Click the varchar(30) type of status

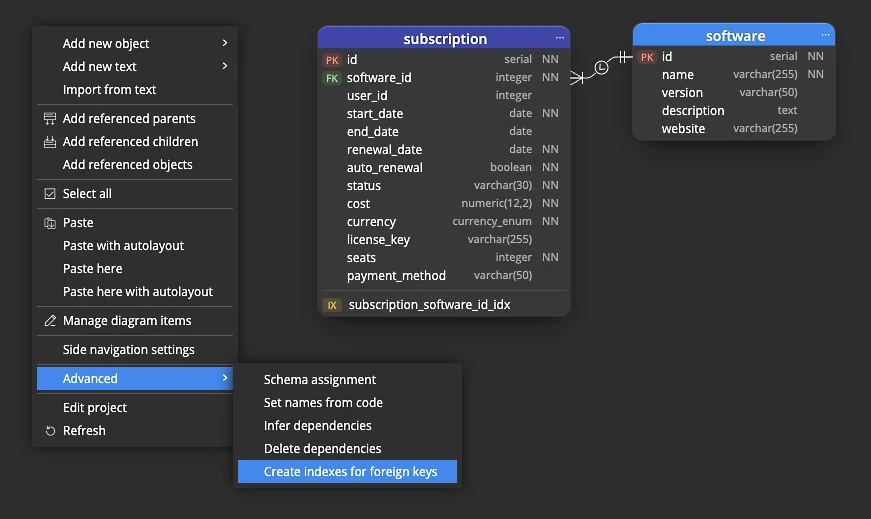[503, 185]
